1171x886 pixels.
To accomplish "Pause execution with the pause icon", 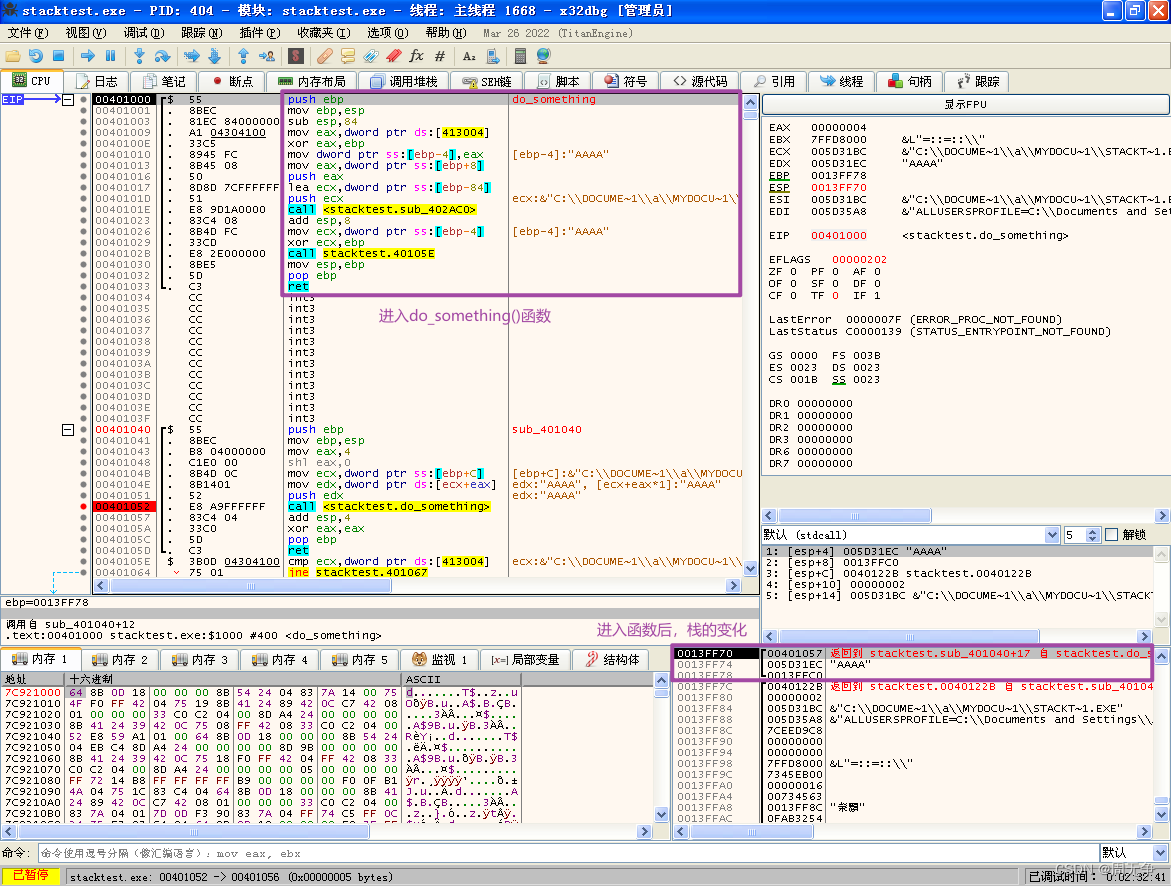I will coord(110,56).
